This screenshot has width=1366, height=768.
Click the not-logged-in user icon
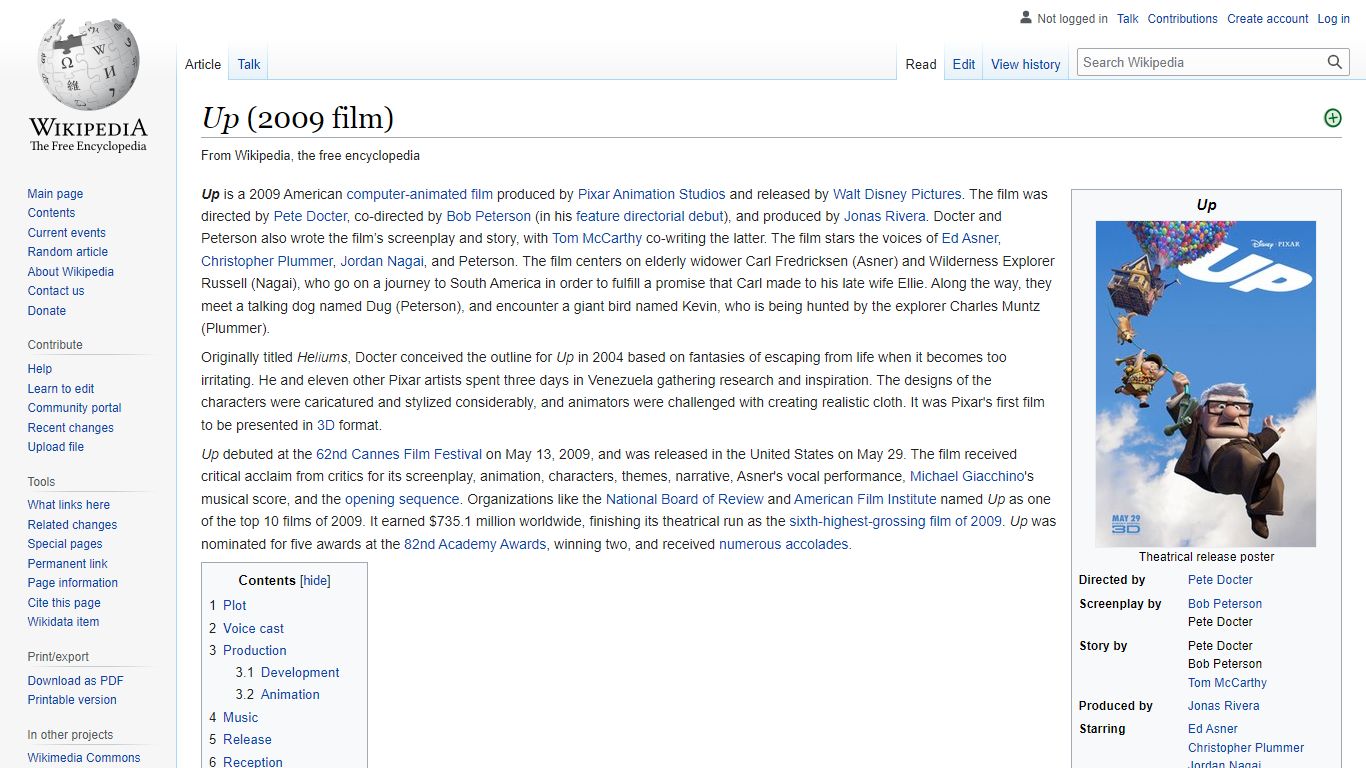[1025, 18]
